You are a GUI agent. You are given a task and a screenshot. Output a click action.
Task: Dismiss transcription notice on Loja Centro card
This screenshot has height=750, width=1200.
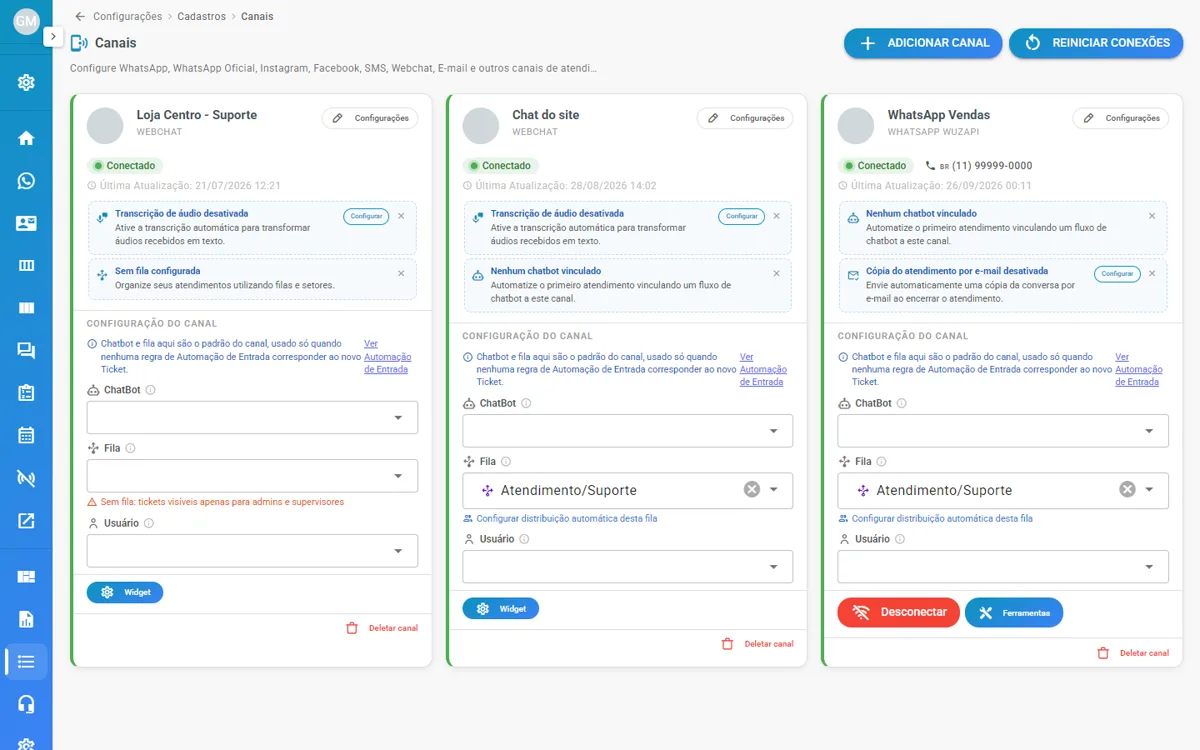pyautogui.click(x=401, y=216)
